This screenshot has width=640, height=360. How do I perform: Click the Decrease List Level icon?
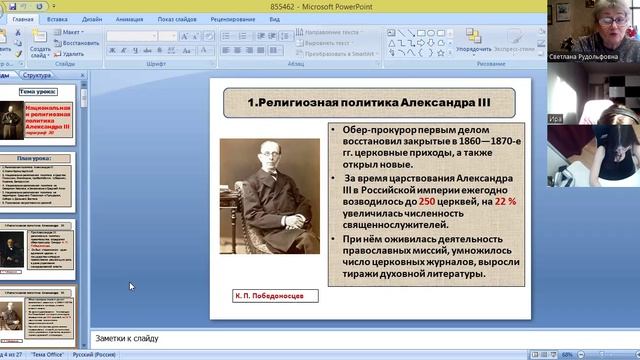tap(261, 36)
